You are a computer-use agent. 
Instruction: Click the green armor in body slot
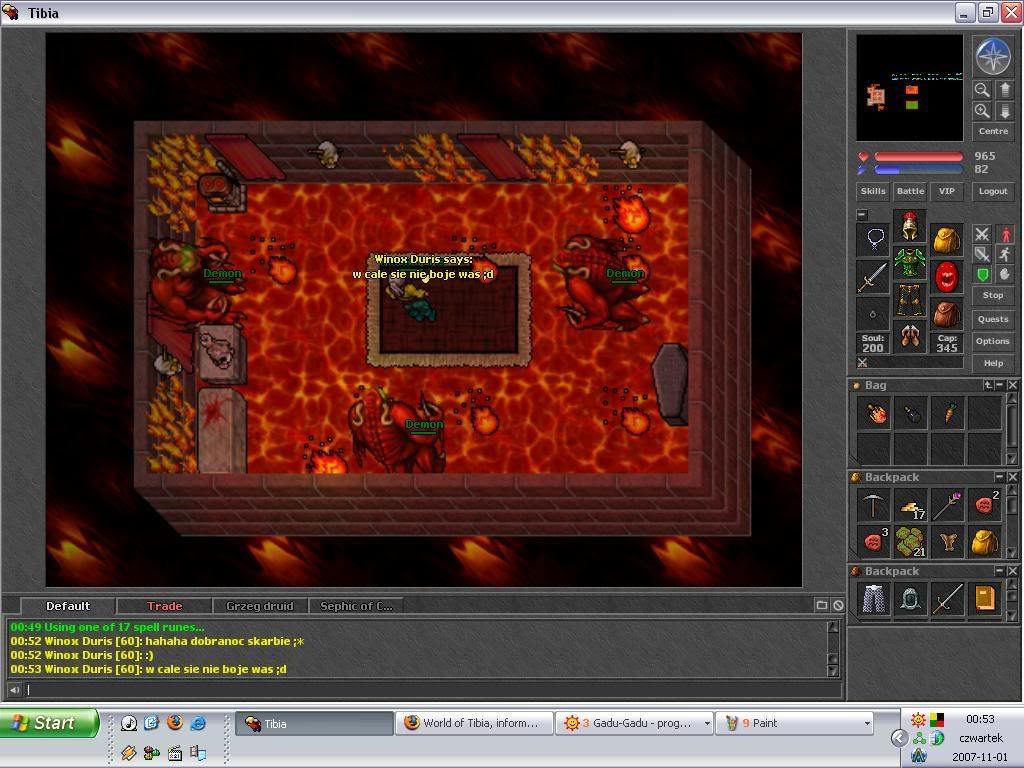[x=909, y=263]
